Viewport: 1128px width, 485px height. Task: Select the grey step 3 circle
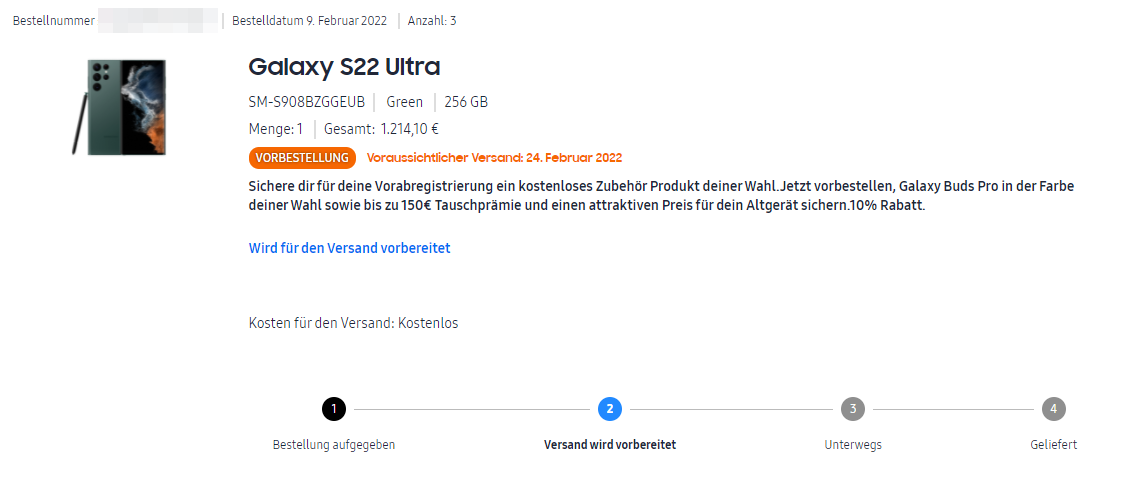(x=852, y=409)
